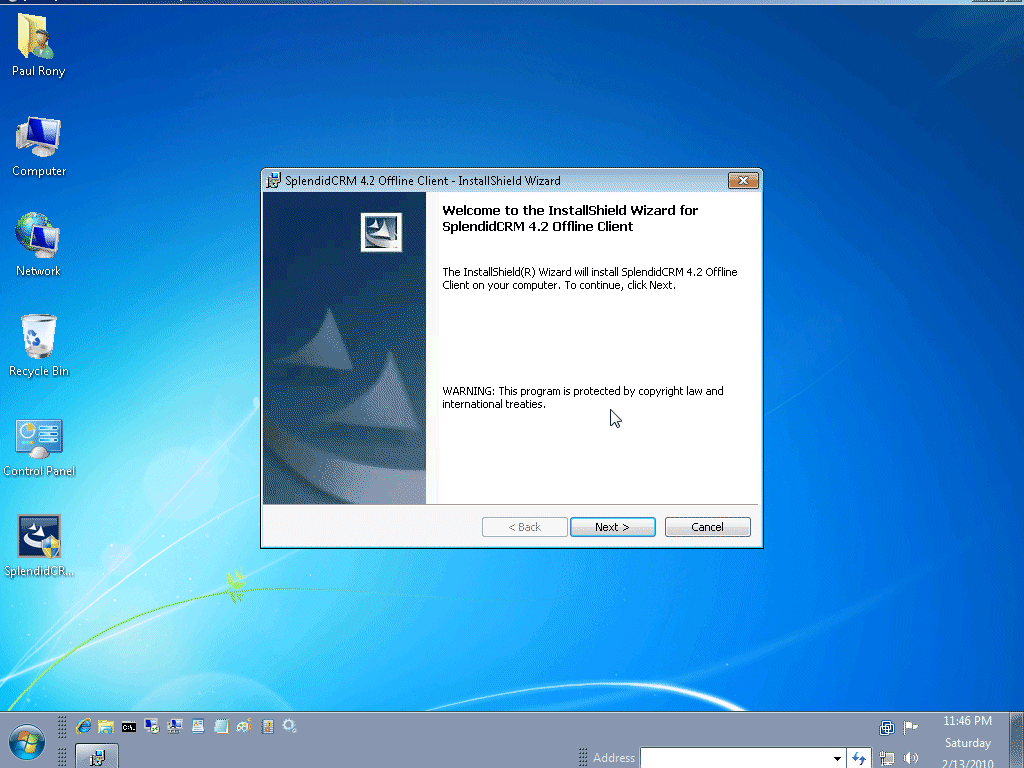Click the volume speaker tray icon
1024x768 pixels.
[x=911, y=758]
